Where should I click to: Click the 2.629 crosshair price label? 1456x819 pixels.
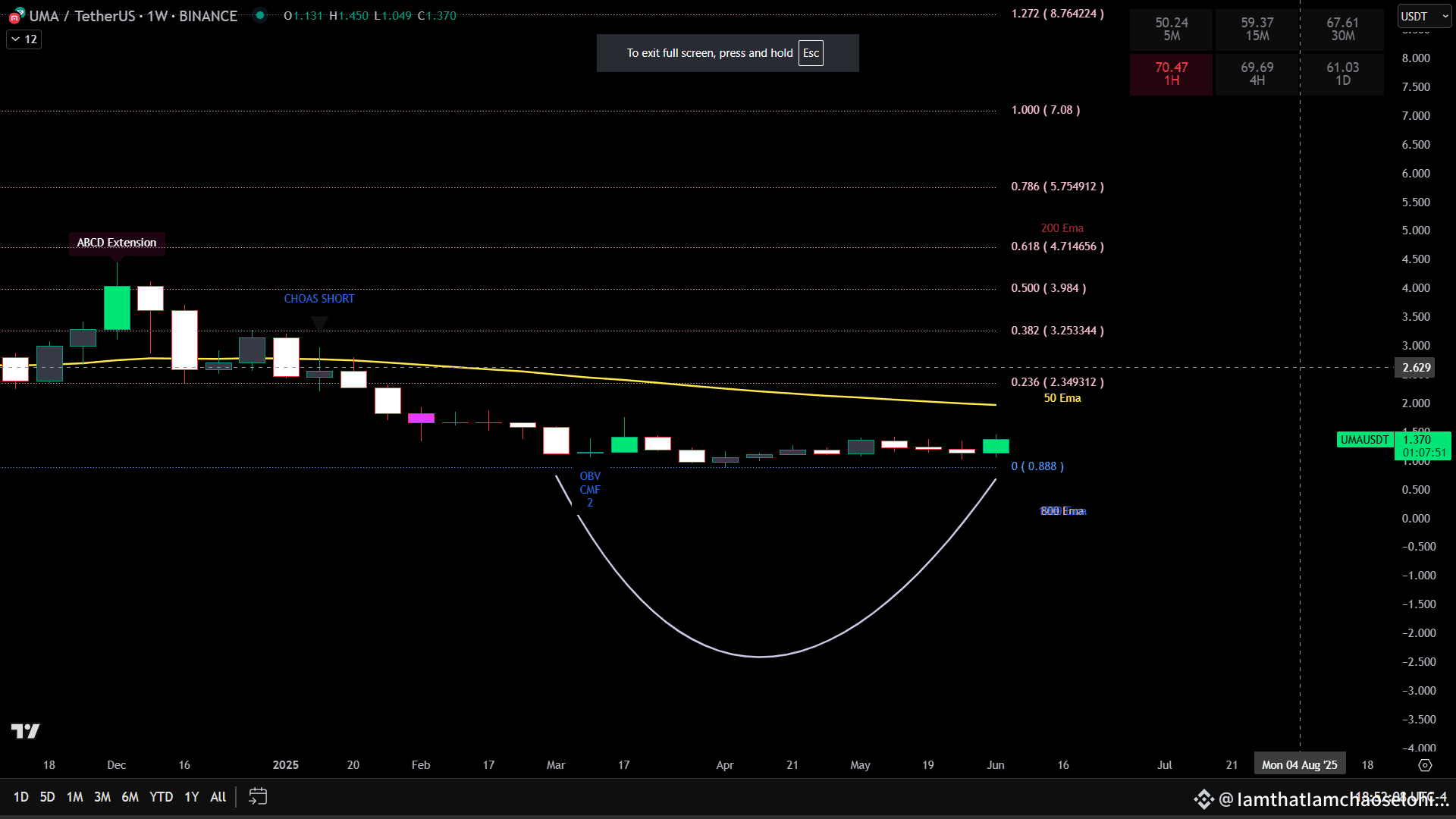1417,368
